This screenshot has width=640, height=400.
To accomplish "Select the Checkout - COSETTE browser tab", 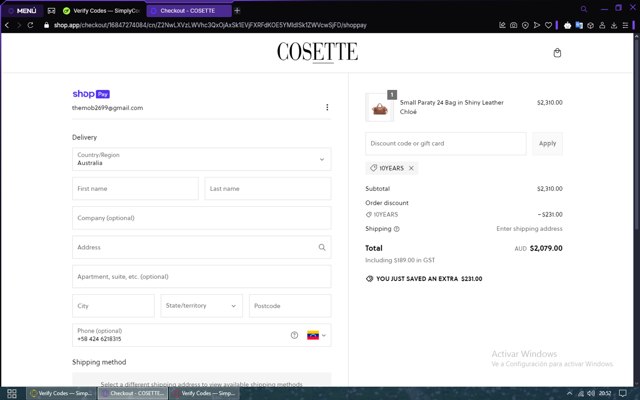I will [x=189, y=11].
